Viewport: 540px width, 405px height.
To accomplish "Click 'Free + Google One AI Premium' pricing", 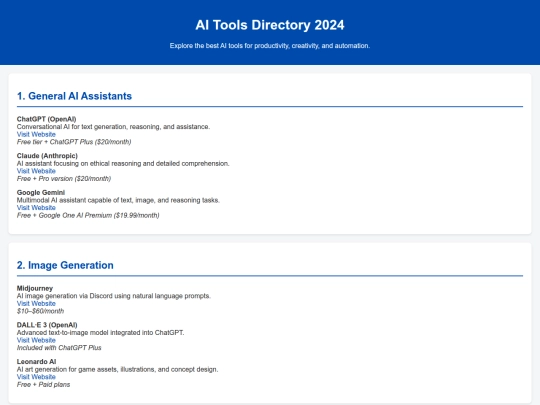I will pyautogui.click(x=88, y=215).
